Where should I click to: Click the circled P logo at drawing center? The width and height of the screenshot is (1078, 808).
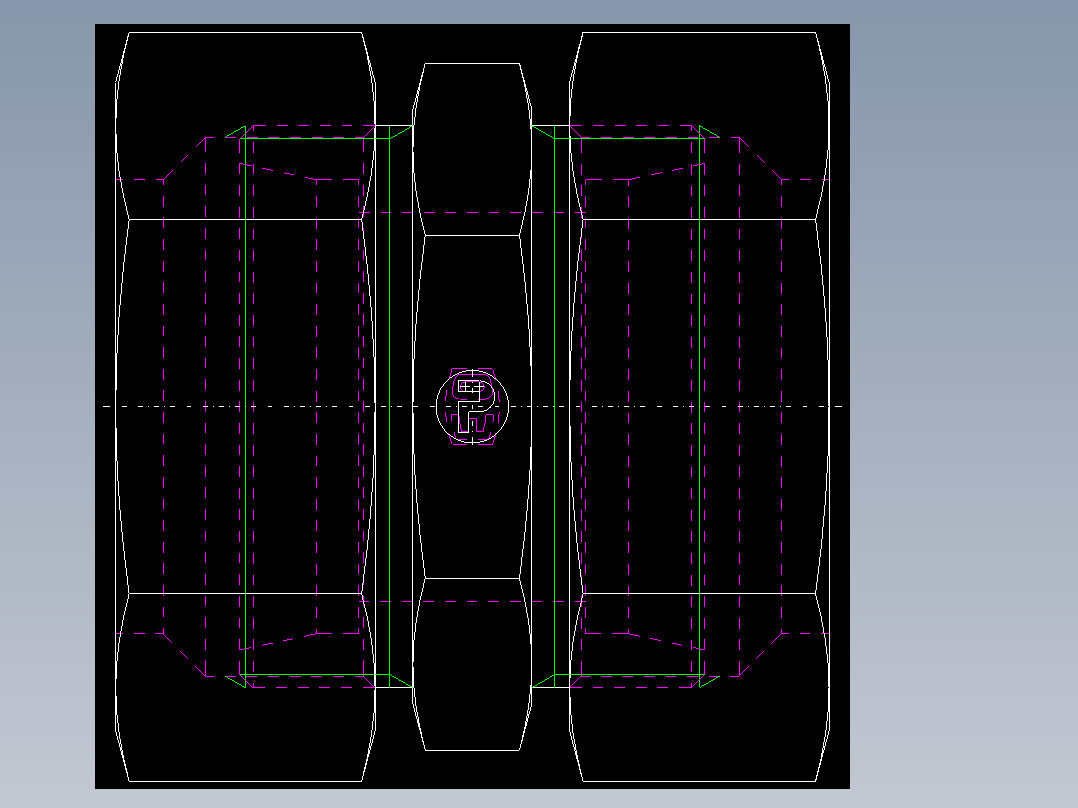(x=472, y=406)
